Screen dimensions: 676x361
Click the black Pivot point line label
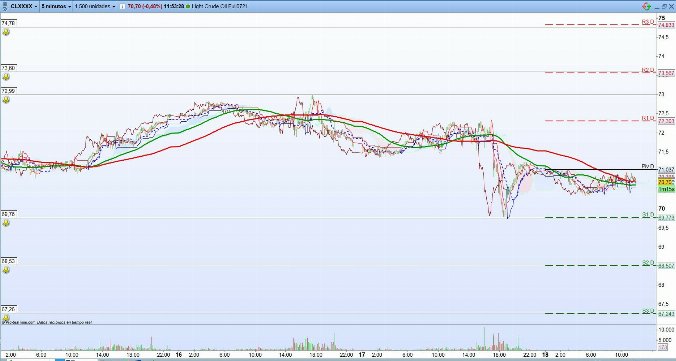648,166
